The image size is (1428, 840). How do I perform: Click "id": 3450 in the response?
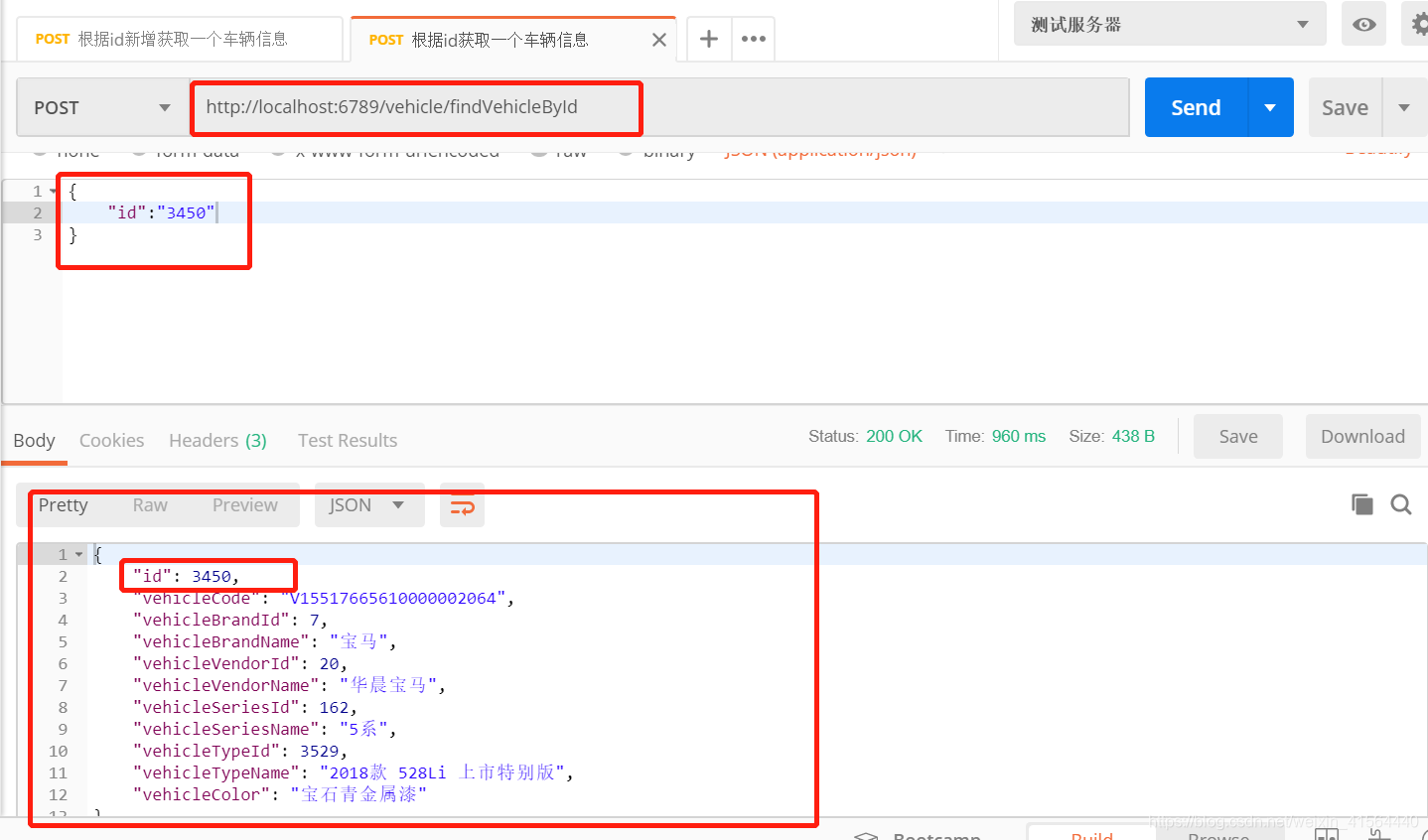tap(187, 576)
